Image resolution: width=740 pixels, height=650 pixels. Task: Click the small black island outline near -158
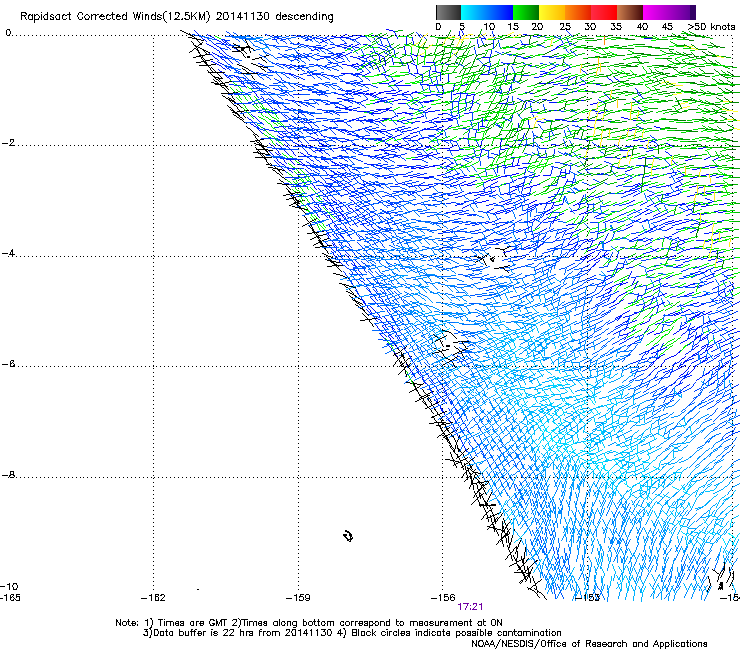pos(348,536)
